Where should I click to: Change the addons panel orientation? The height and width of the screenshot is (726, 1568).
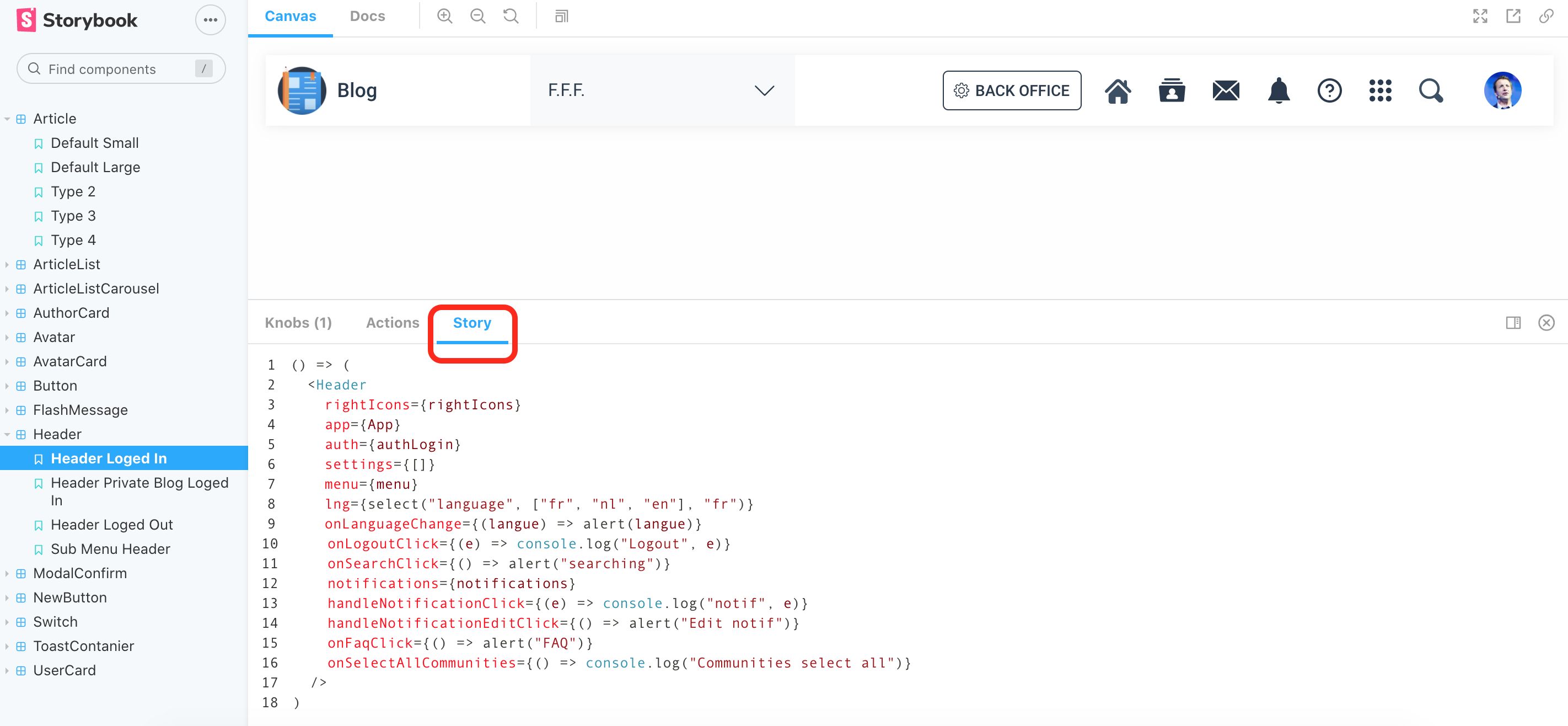point(1513,323)
